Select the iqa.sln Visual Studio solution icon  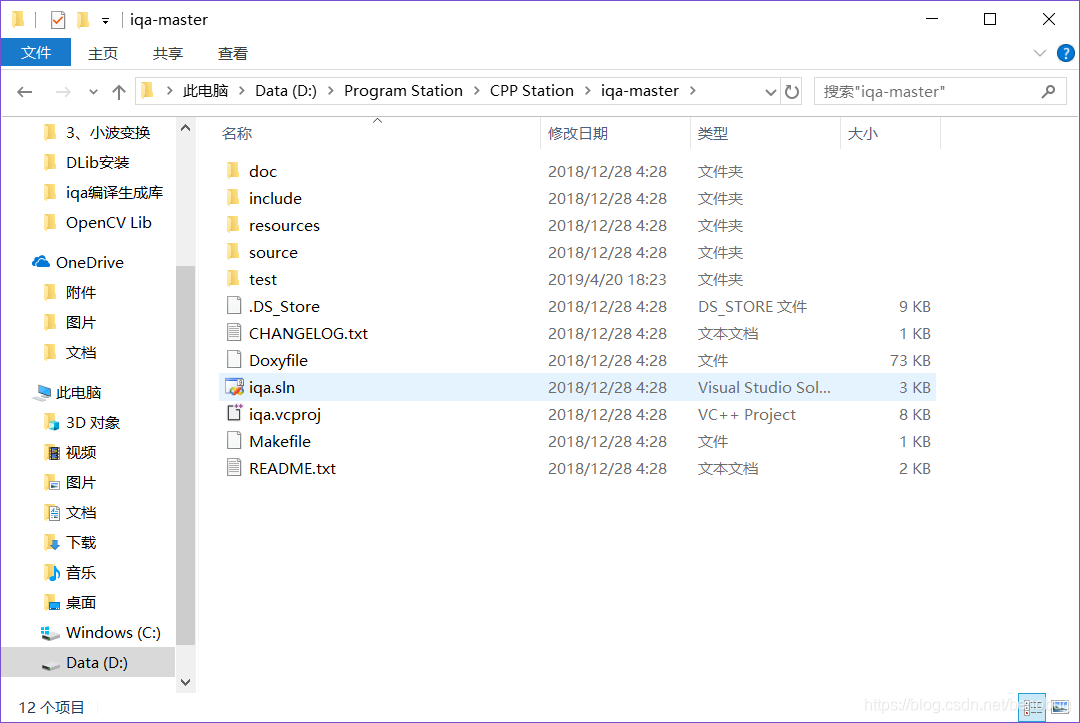coord(235,387)
